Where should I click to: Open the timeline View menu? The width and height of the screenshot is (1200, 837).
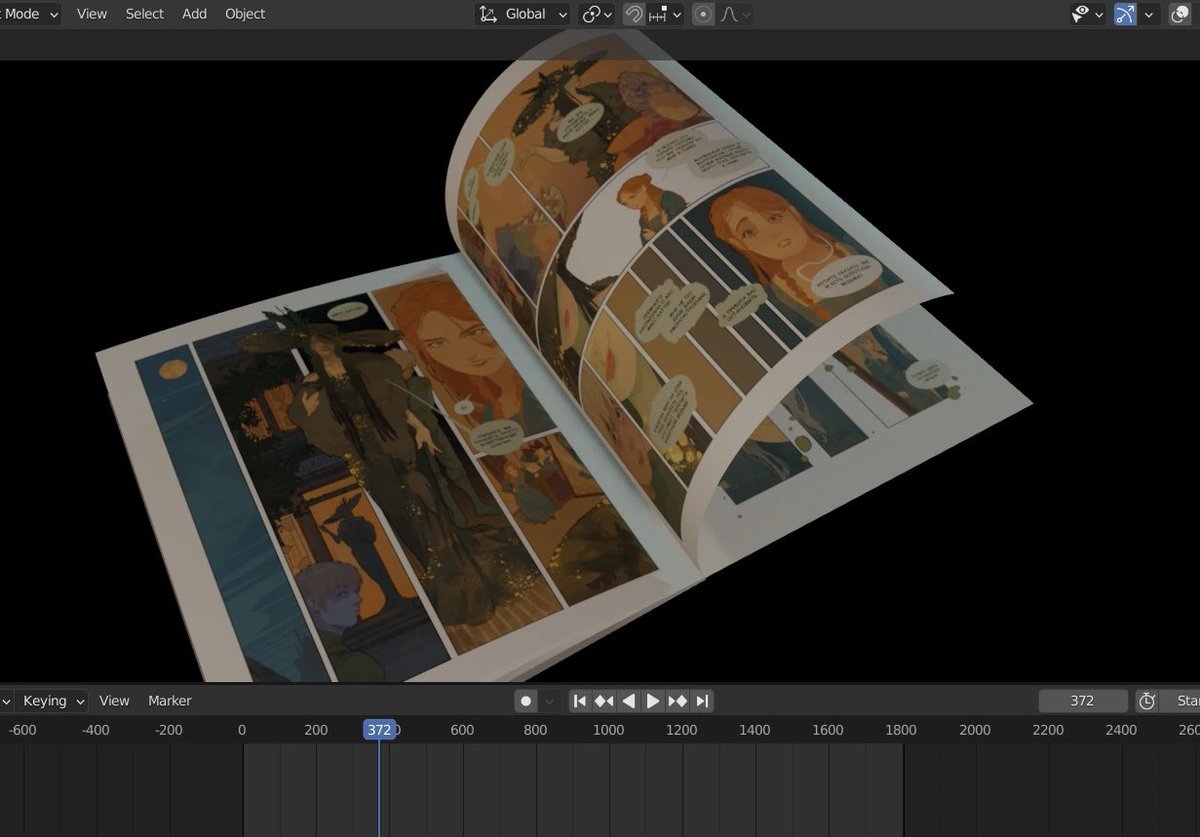[x=114, y=701]
